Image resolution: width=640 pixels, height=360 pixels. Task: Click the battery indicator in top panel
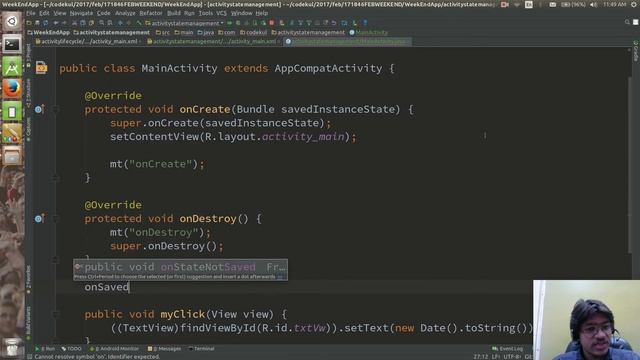click(572, 4)
